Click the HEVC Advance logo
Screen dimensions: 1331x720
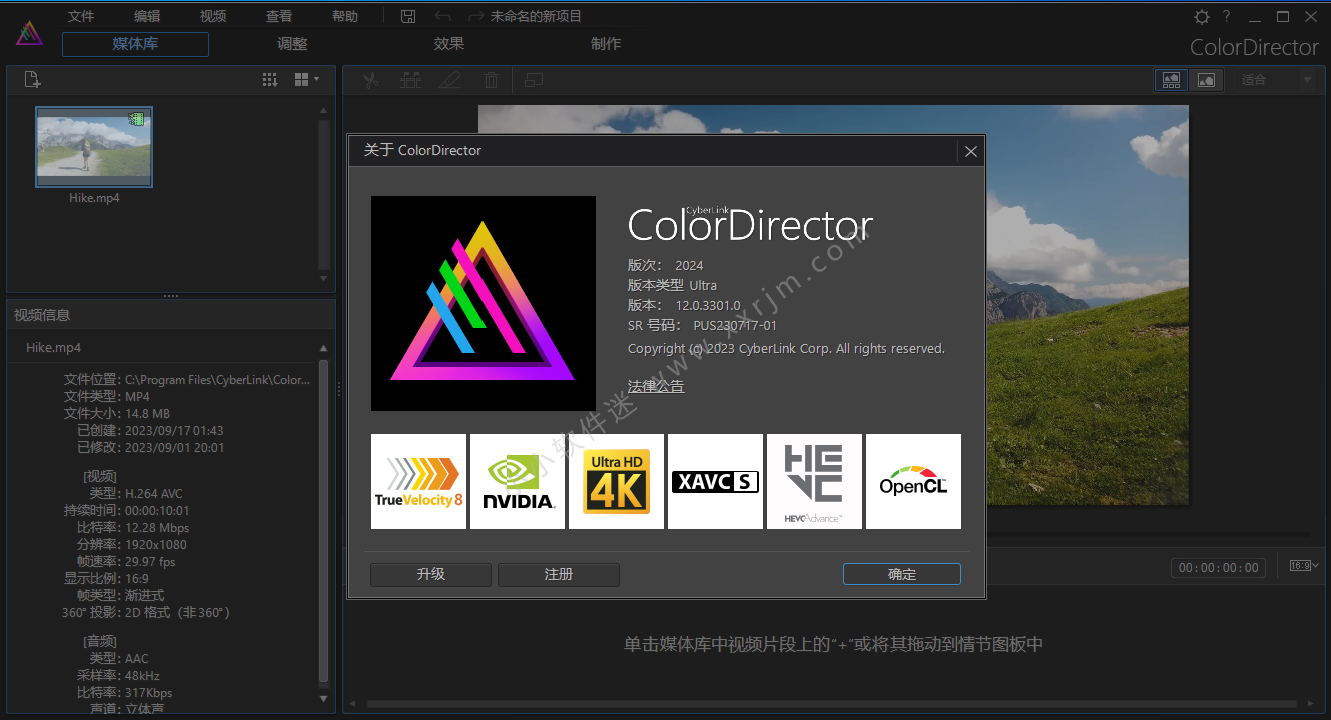(x=814, y=481)
